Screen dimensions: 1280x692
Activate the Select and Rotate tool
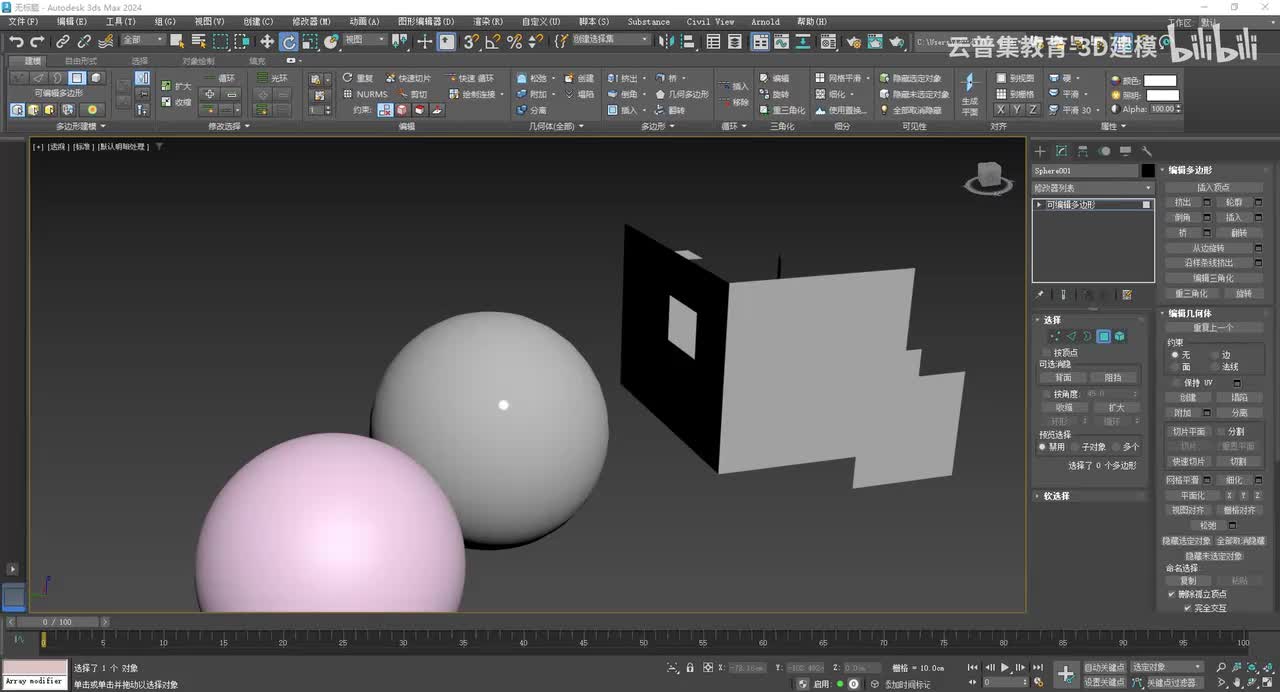pos(288,41)
